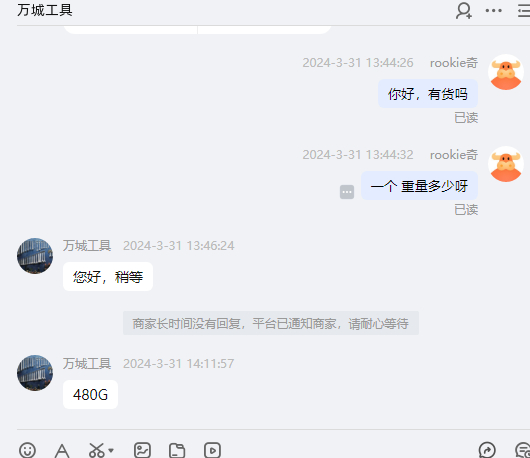Select the 您好，稍等 message bubble
This screenshot has height=458, width=530.
point(108,276)
